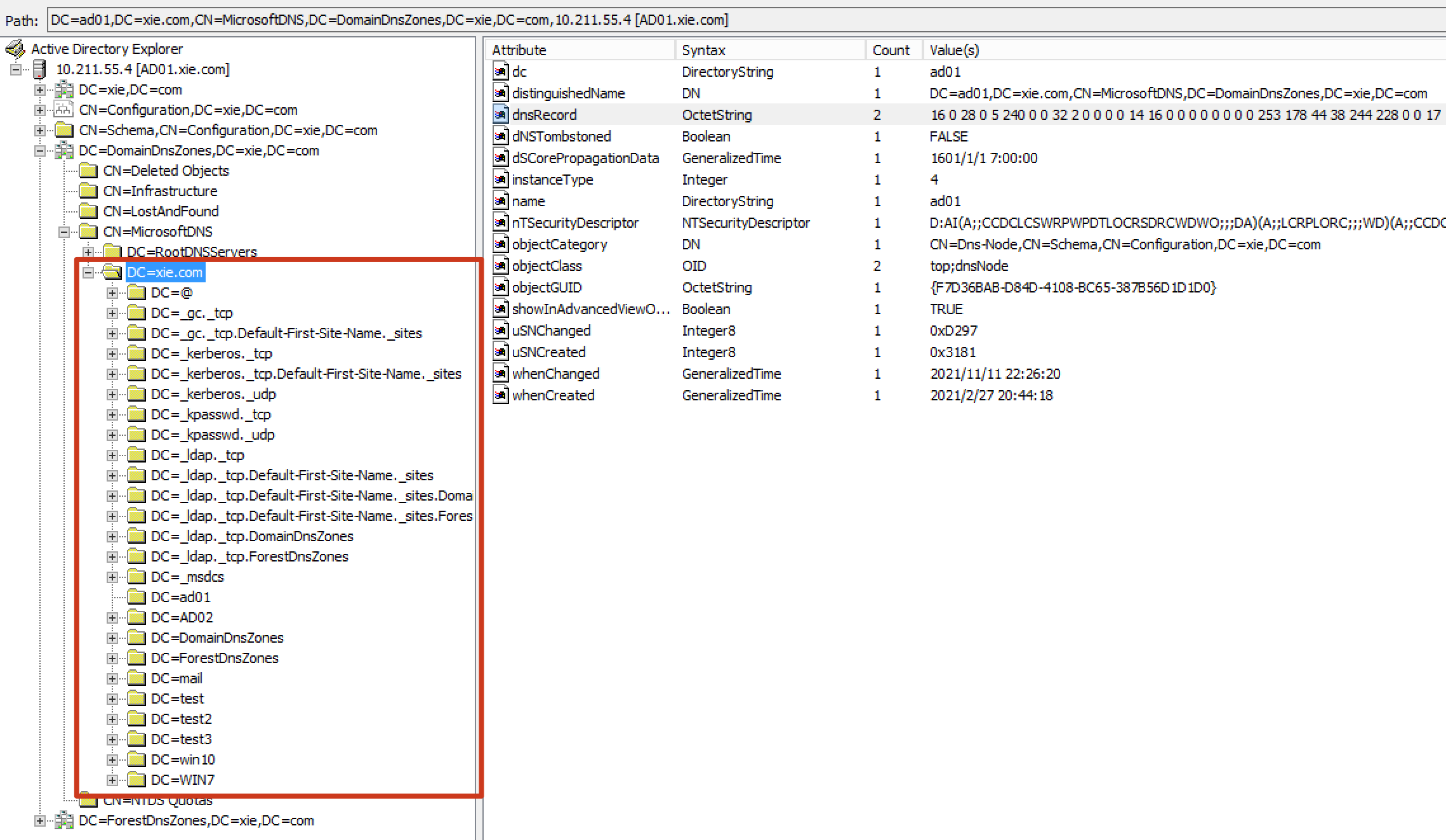Click the DC=ForestDnsZones partition icon
Viewport: 1446px width, 840px height.
pyautogui.click(x=63, y=820)
